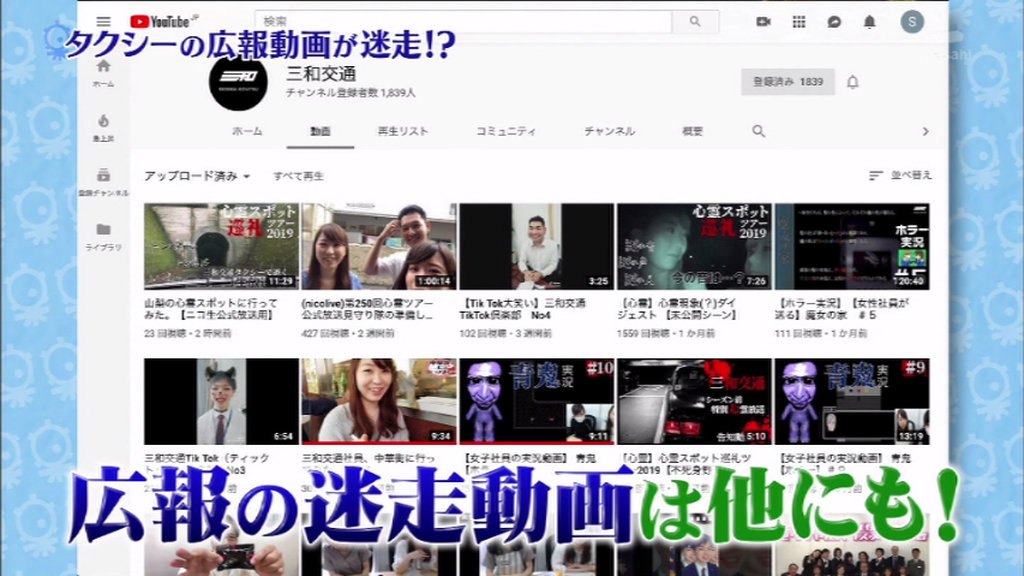Click すべて再生 play all link
This screenshot has height=576, width=1024.
click(298, 176)
